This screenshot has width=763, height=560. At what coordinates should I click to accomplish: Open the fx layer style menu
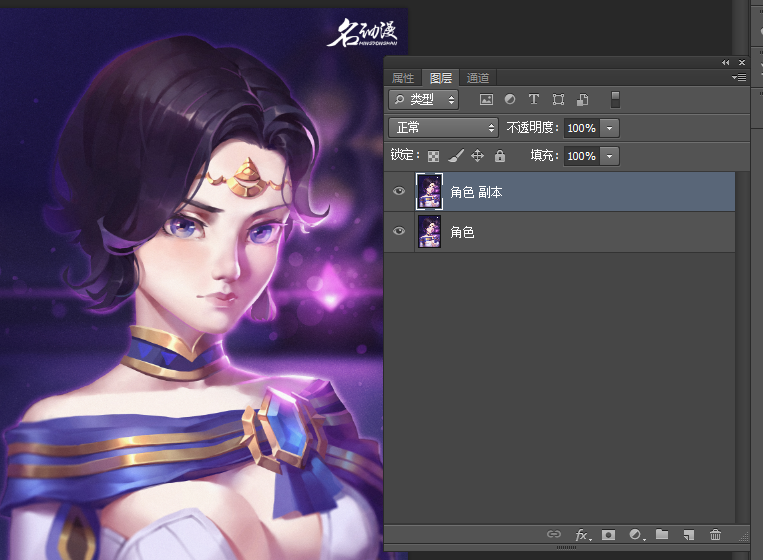pyautogui.click(x=583, y=535)
